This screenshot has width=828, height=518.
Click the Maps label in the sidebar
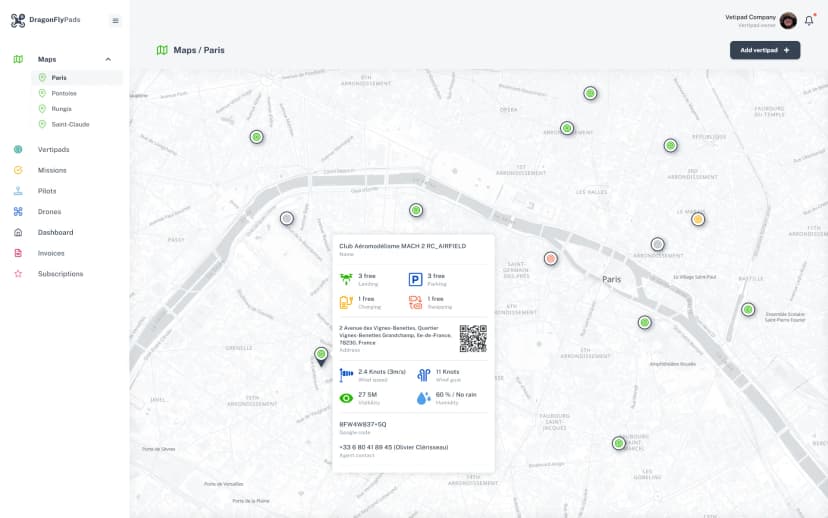tap(47, 59)
